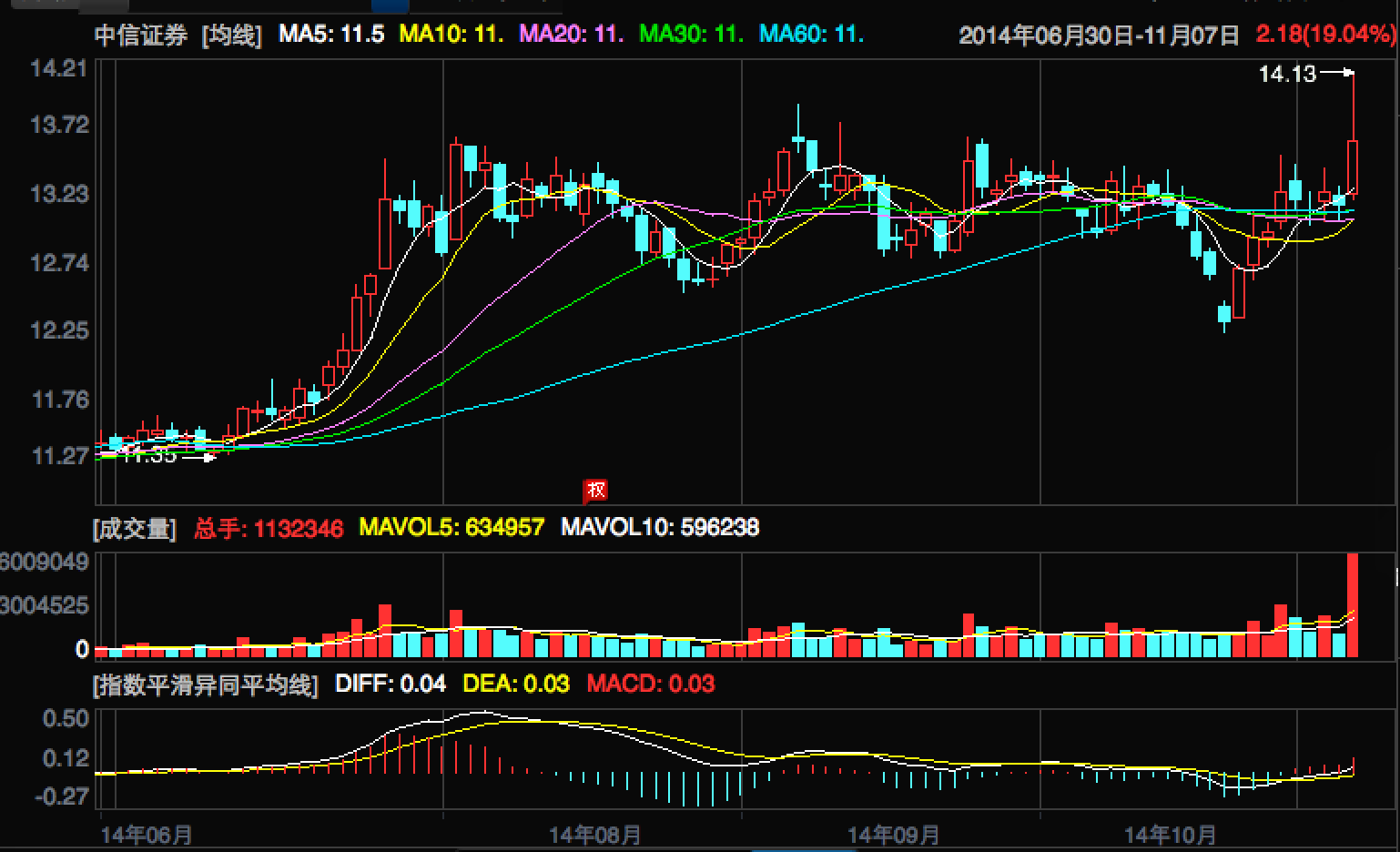Click the cyan MA60 legend label
The width and height of the screenshot is (1400, 852).
pos(811,35)
